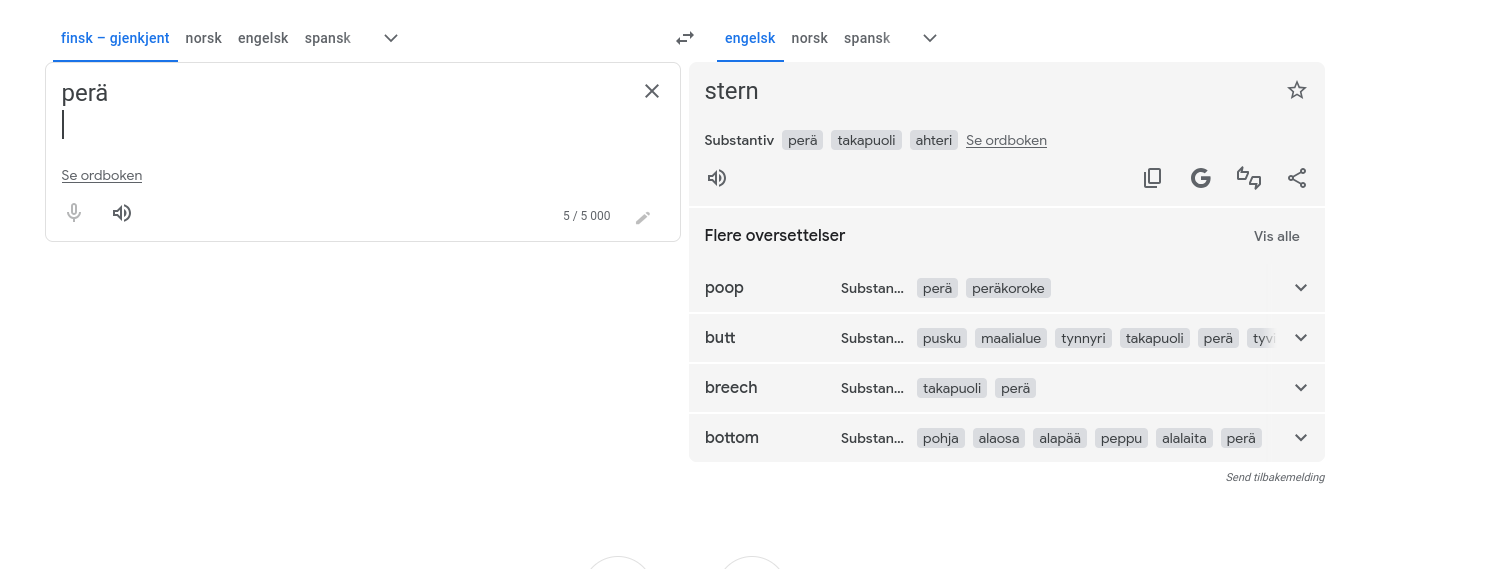1486x569 pixels.
Task: Clear the source text with X icon
Action: click(652, 91)
